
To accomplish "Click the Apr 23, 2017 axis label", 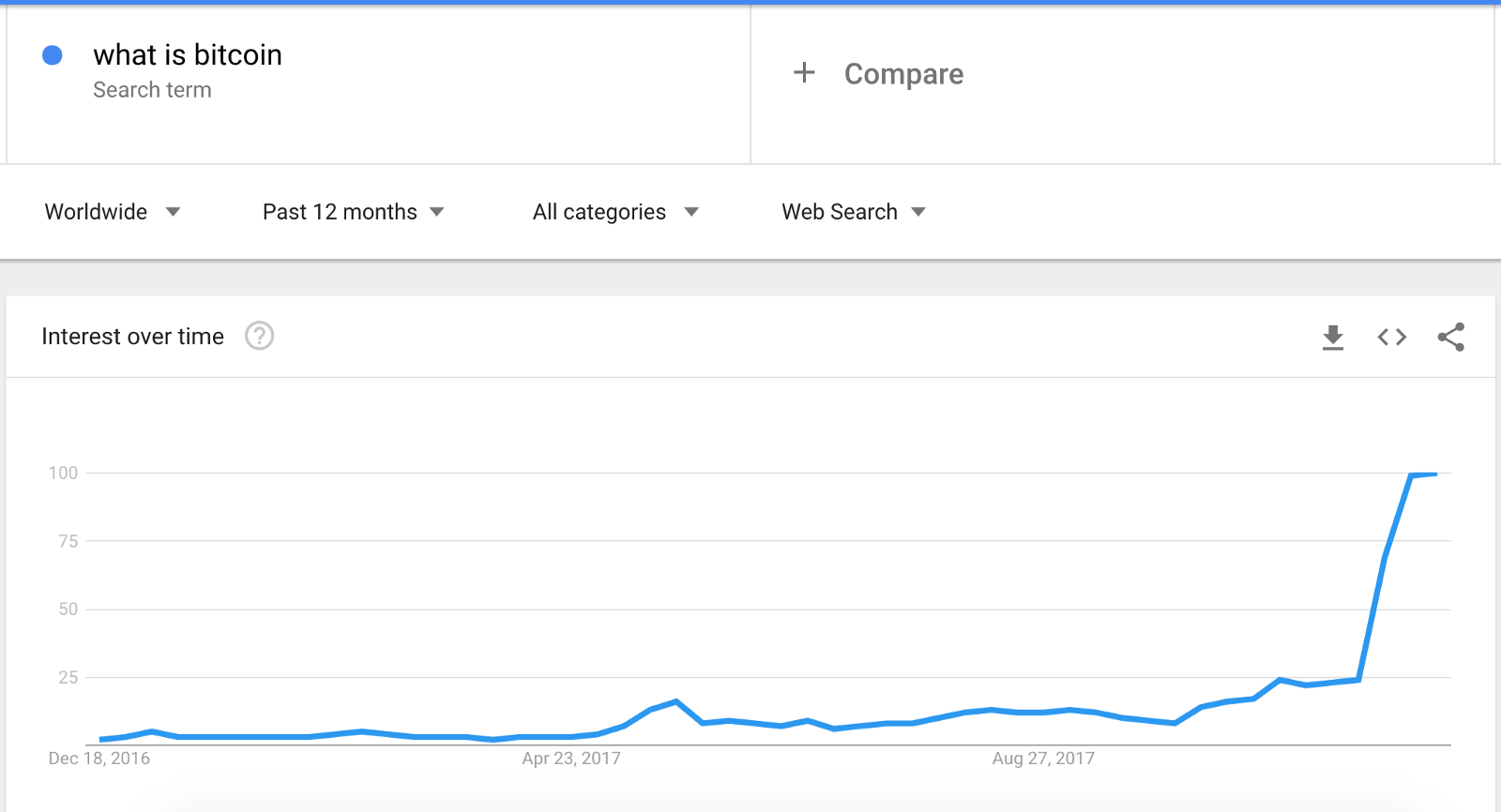I will [571, 759].
